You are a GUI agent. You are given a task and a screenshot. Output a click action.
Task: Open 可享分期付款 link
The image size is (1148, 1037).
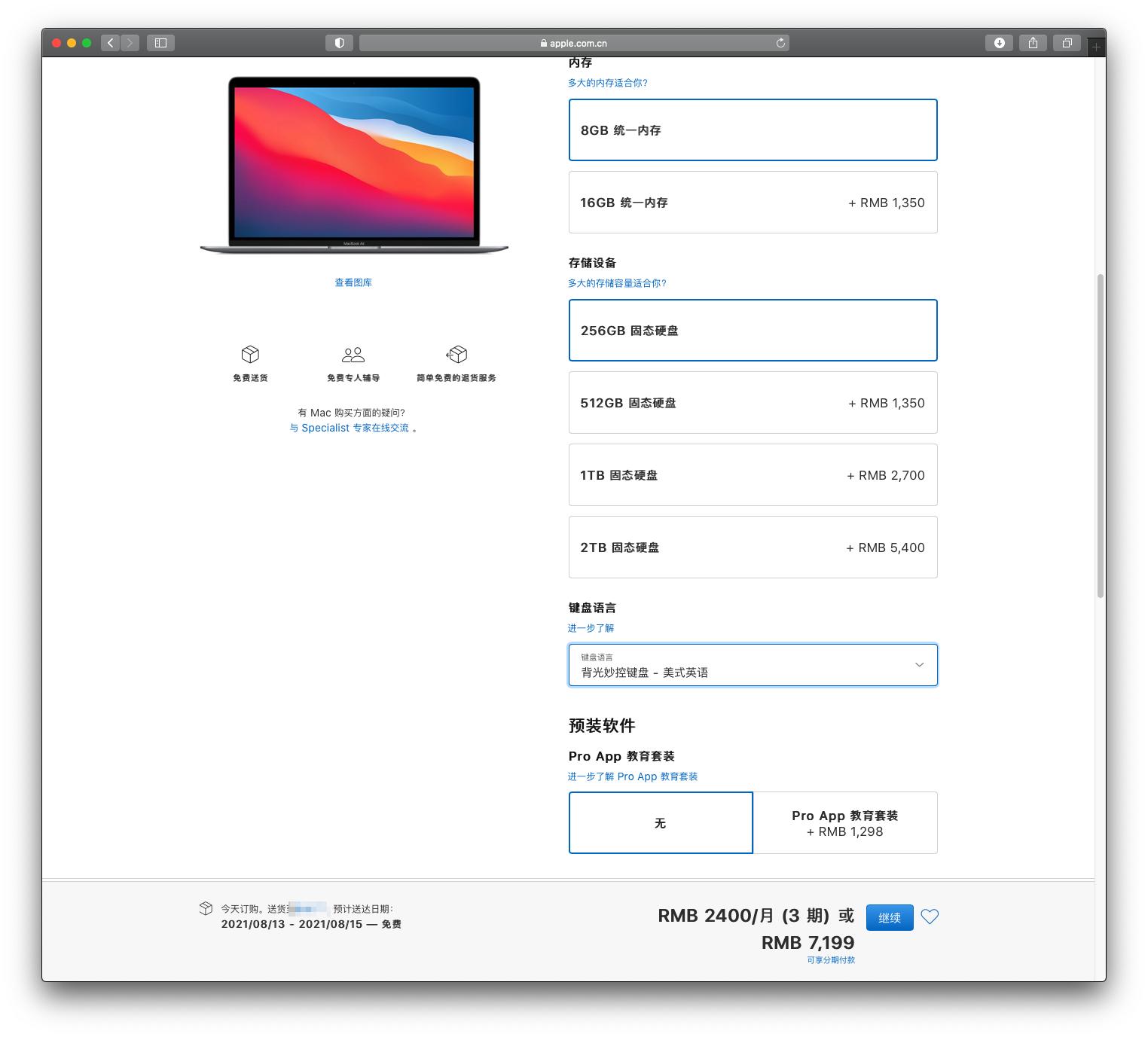click(831, 959)
